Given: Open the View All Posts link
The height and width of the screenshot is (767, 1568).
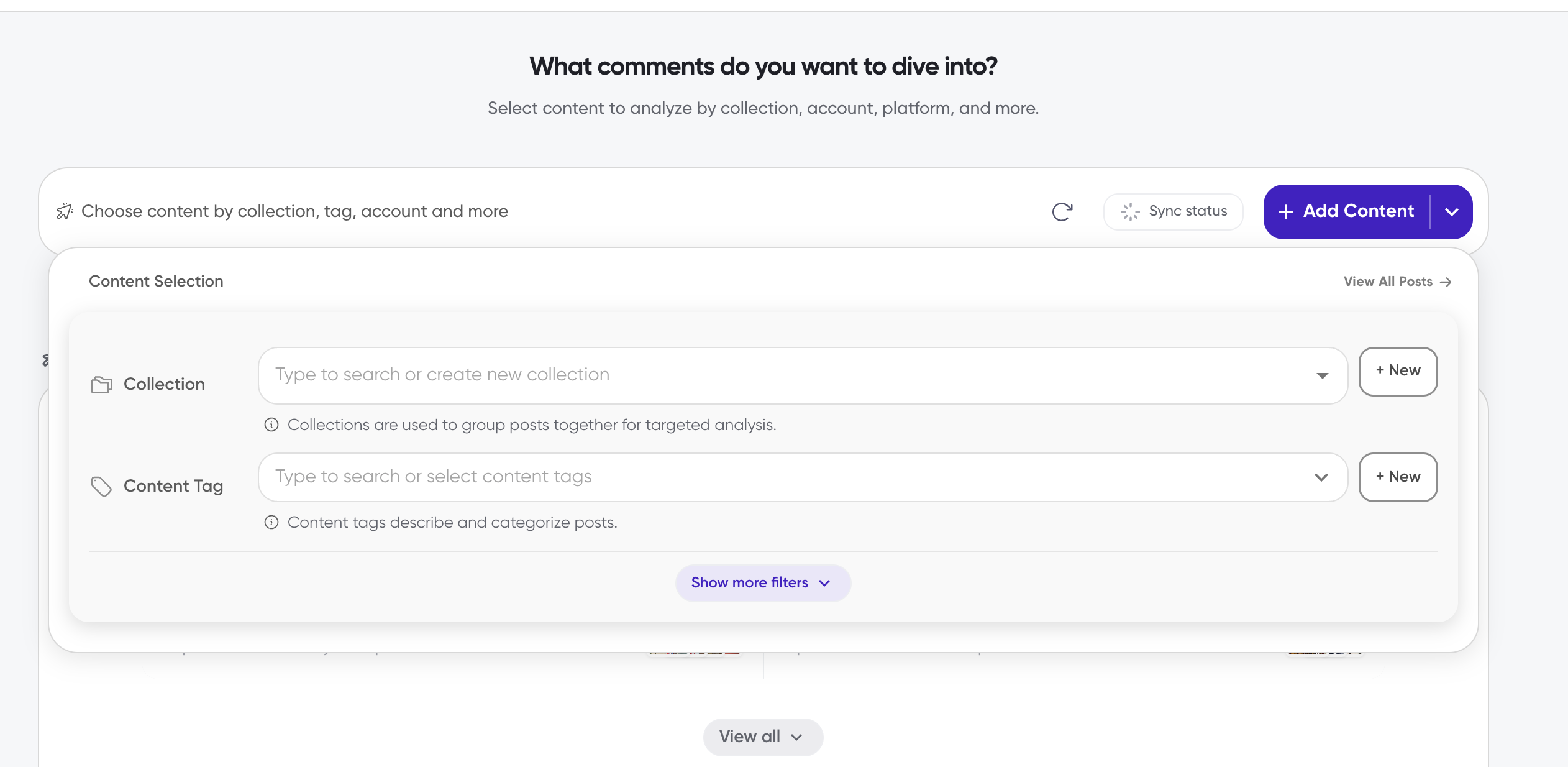Looking at the screenshot, I should point(1397,282).
